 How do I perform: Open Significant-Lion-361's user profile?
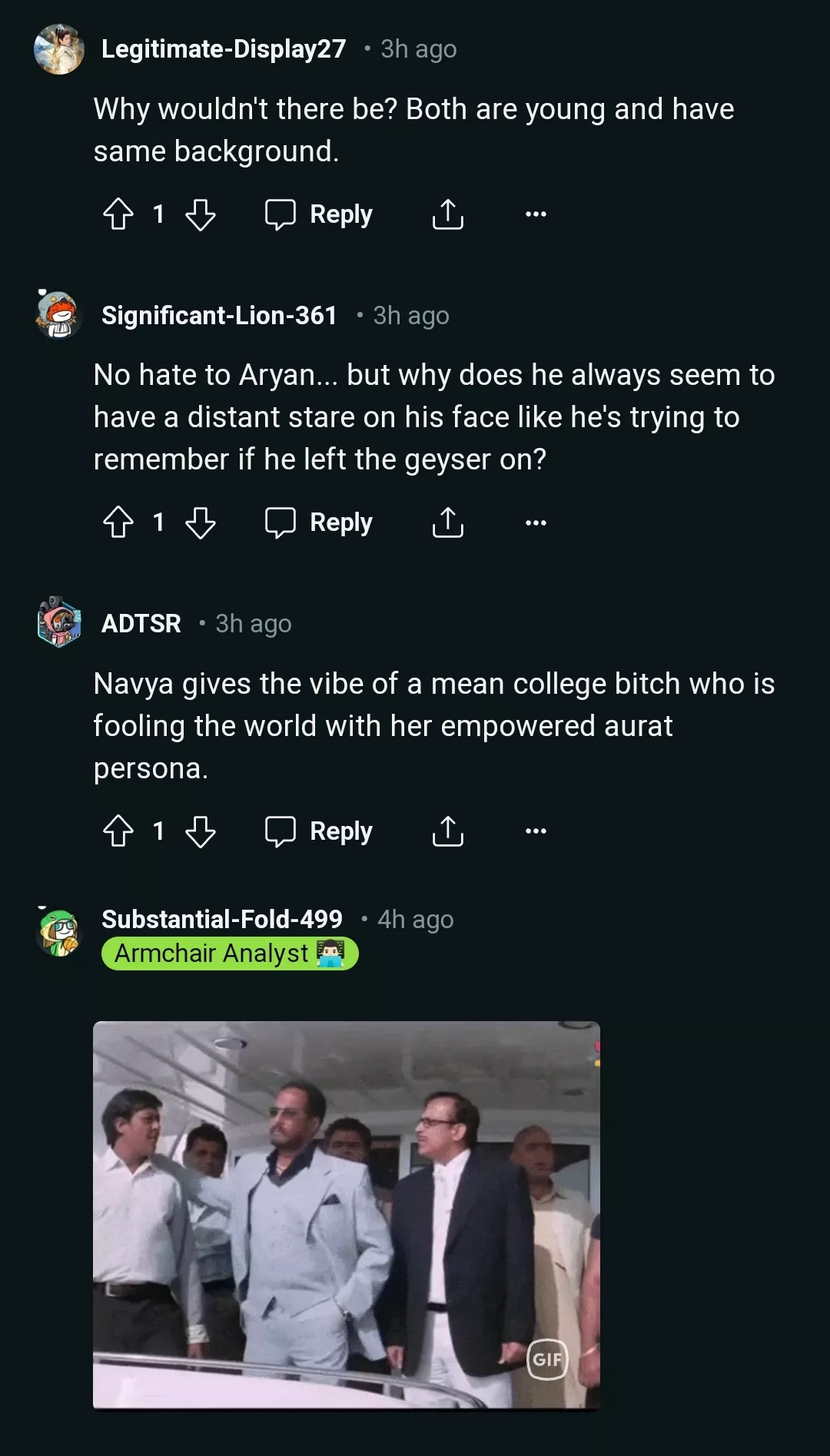pyautogui.click(x=219, y=316)
